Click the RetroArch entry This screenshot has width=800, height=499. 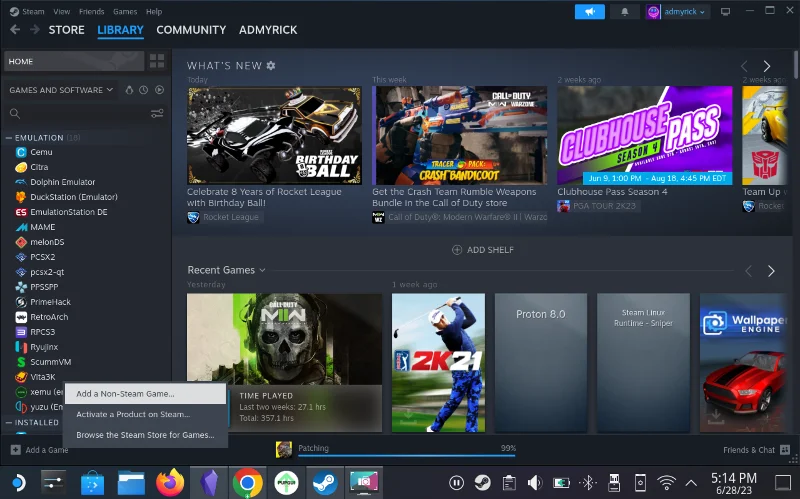(49, 317)
